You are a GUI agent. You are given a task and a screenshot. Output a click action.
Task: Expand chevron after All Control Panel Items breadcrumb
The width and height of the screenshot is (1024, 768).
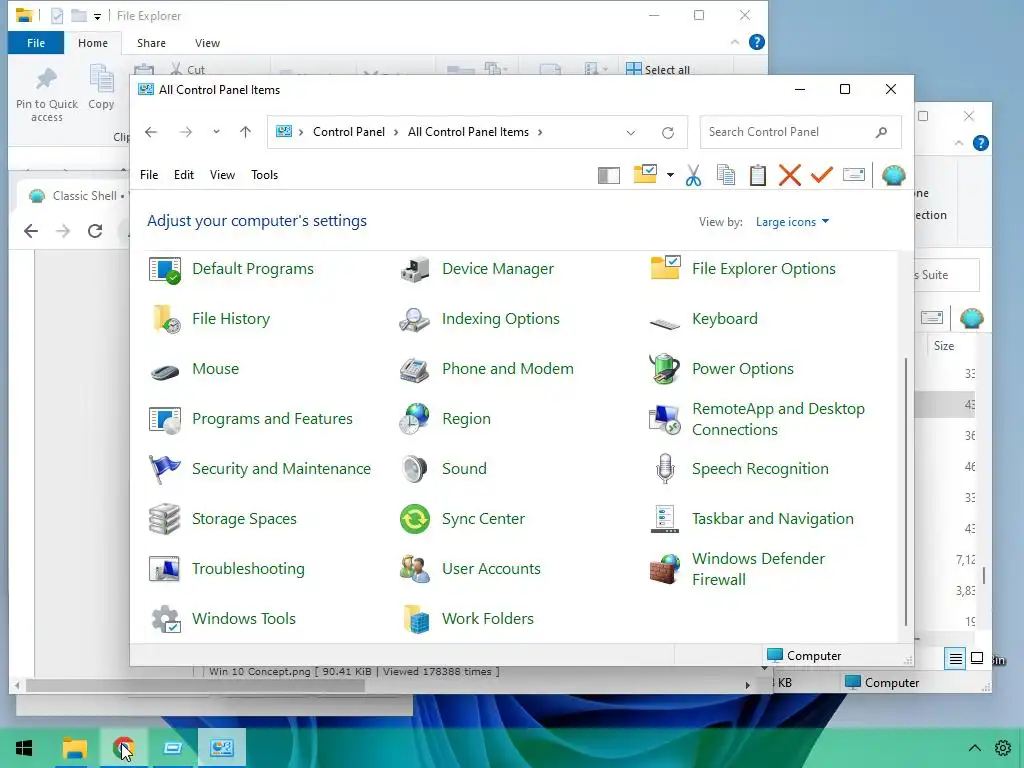click(540, 132)
